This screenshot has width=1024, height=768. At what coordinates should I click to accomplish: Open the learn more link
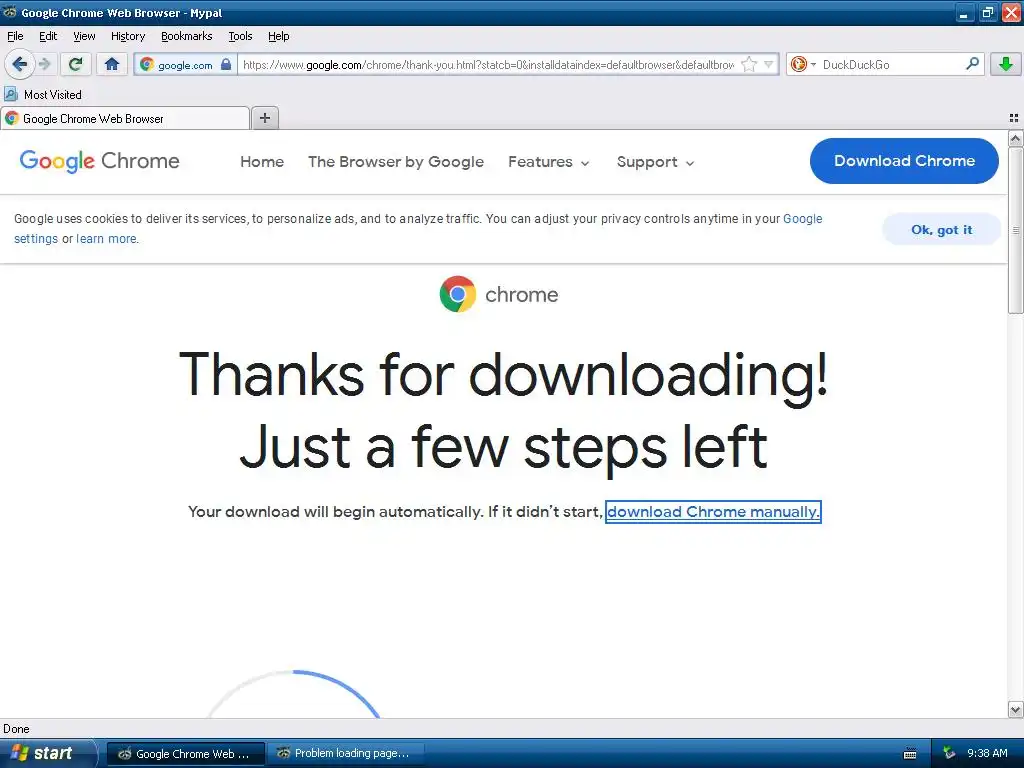pyautogui.click(x=106, y=239)
